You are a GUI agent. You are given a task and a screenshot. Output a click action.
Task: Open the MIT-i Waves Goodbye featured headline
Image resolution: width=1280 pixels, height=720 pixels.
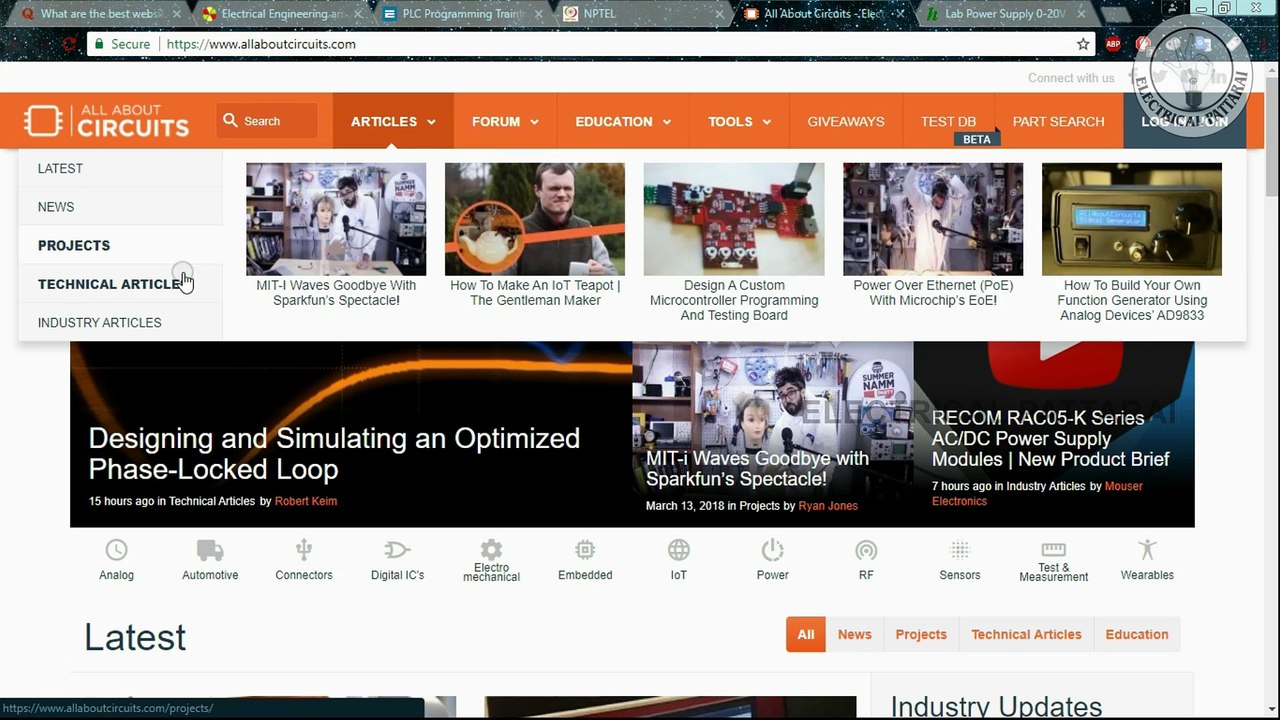tap(757, 468)
